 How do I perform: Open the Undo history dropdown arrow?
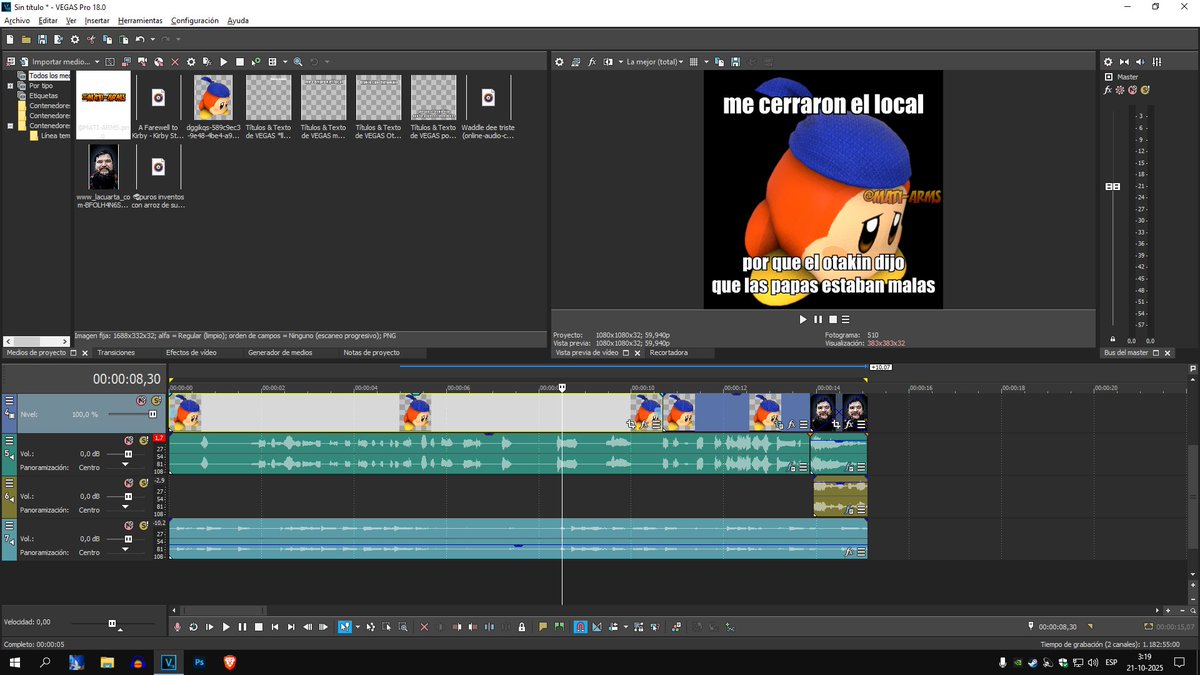click(x=153, y=39)
